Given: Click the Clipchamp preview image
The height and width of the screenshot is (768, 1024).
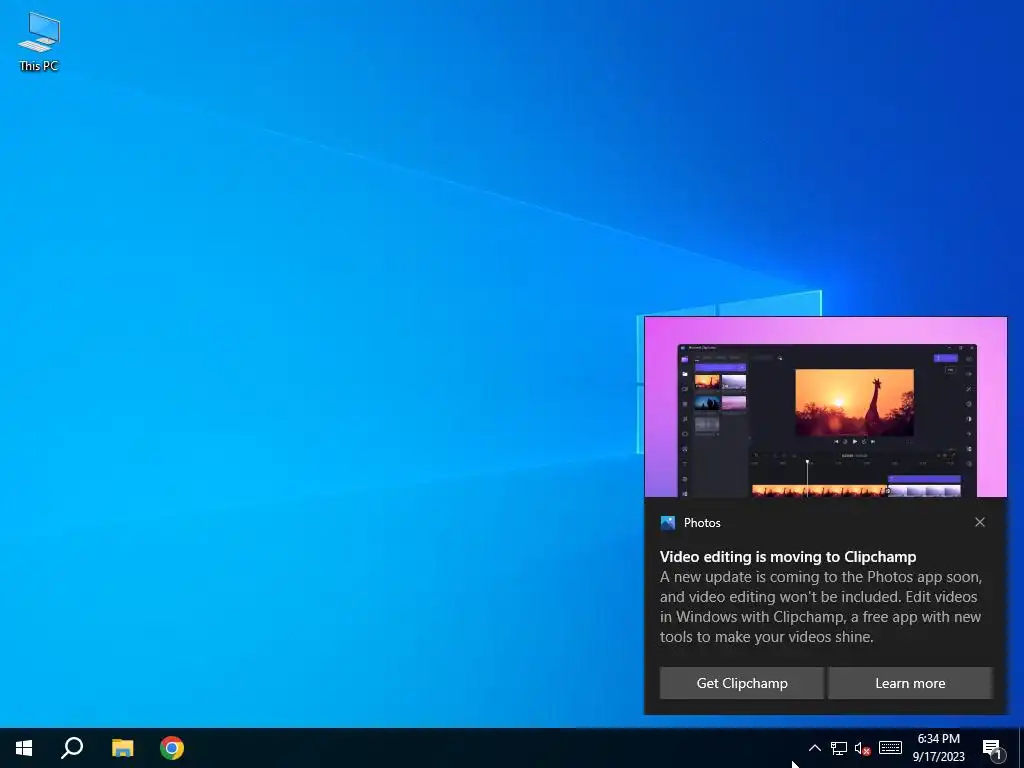Looking at the screenshot, I should [x=825, y=408].
